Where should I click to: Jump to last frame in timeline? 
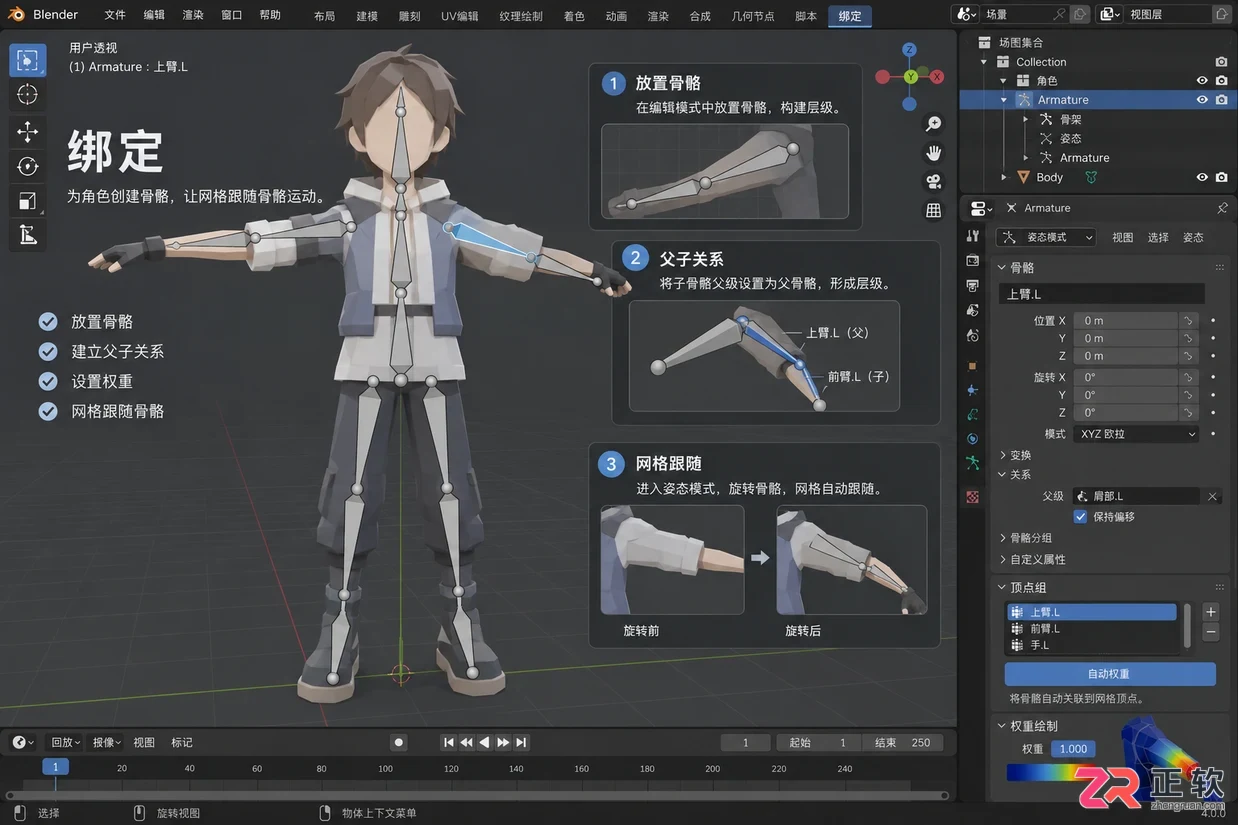pos(521,742)
